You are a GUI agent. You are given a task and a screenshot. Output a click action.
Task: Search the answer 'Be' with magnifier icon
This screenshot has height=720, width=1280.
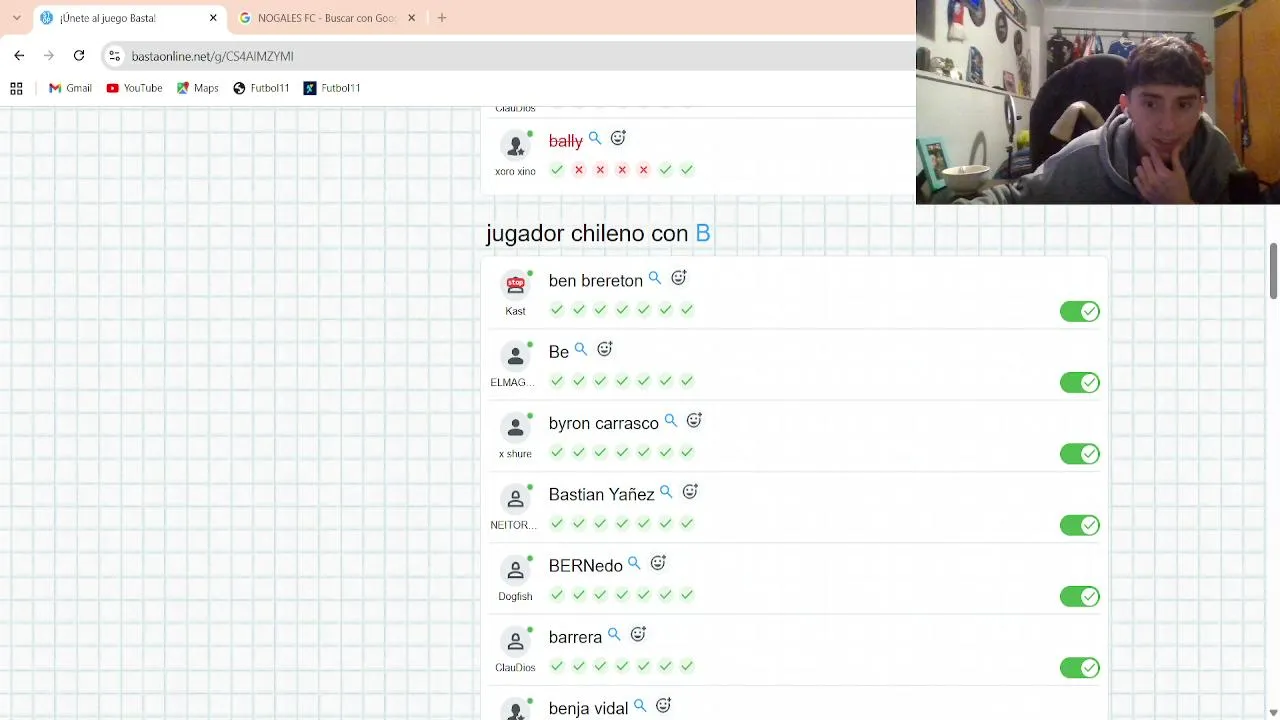pos(581,349)
